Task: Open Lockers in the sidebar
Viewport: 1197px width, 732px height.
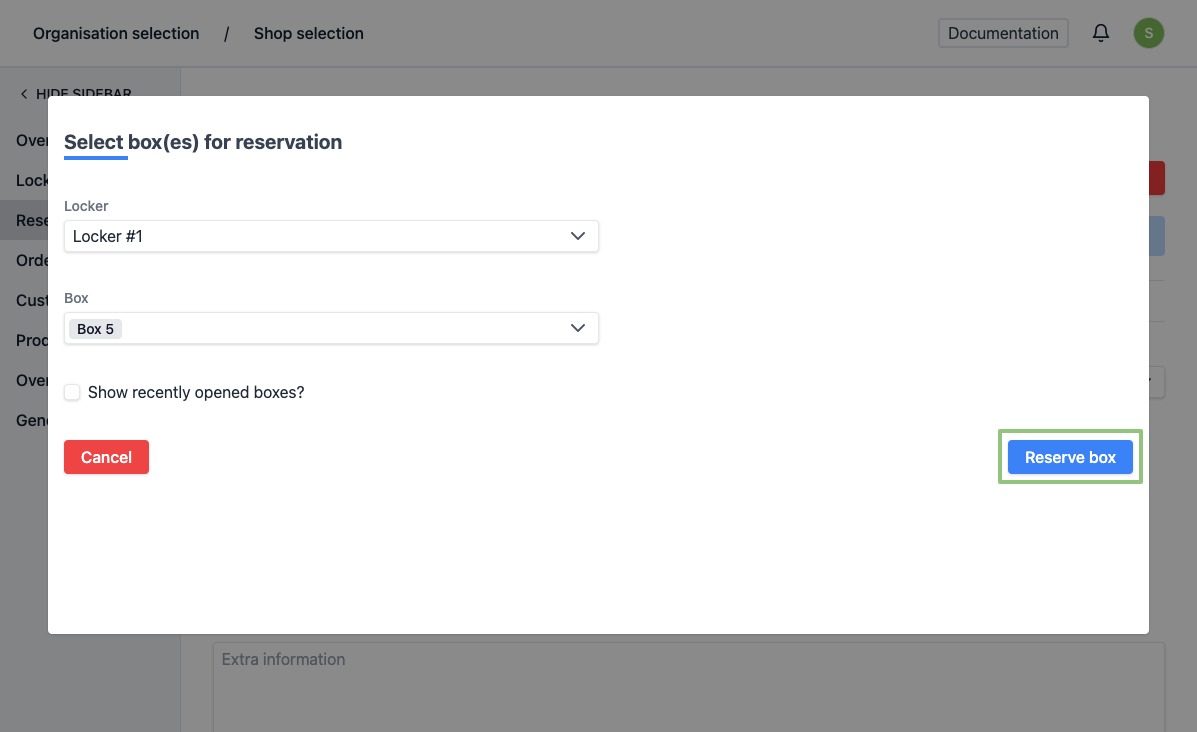Action: [32, 180]
